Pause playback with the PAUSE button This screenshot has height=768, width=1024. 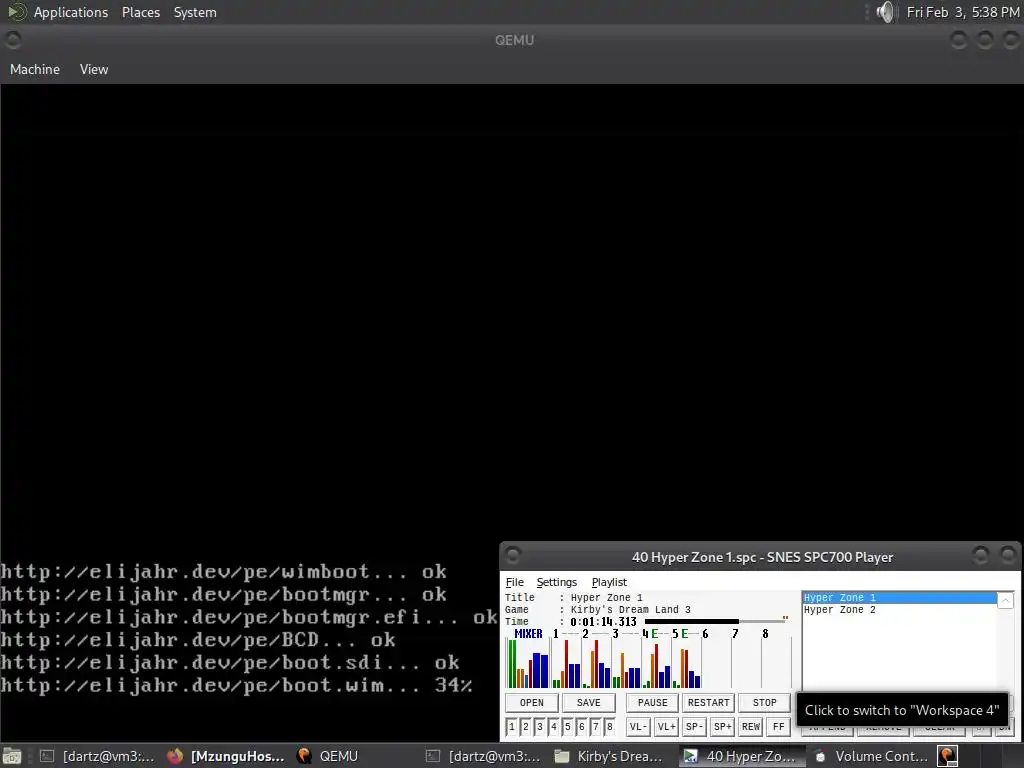(652, 703)
